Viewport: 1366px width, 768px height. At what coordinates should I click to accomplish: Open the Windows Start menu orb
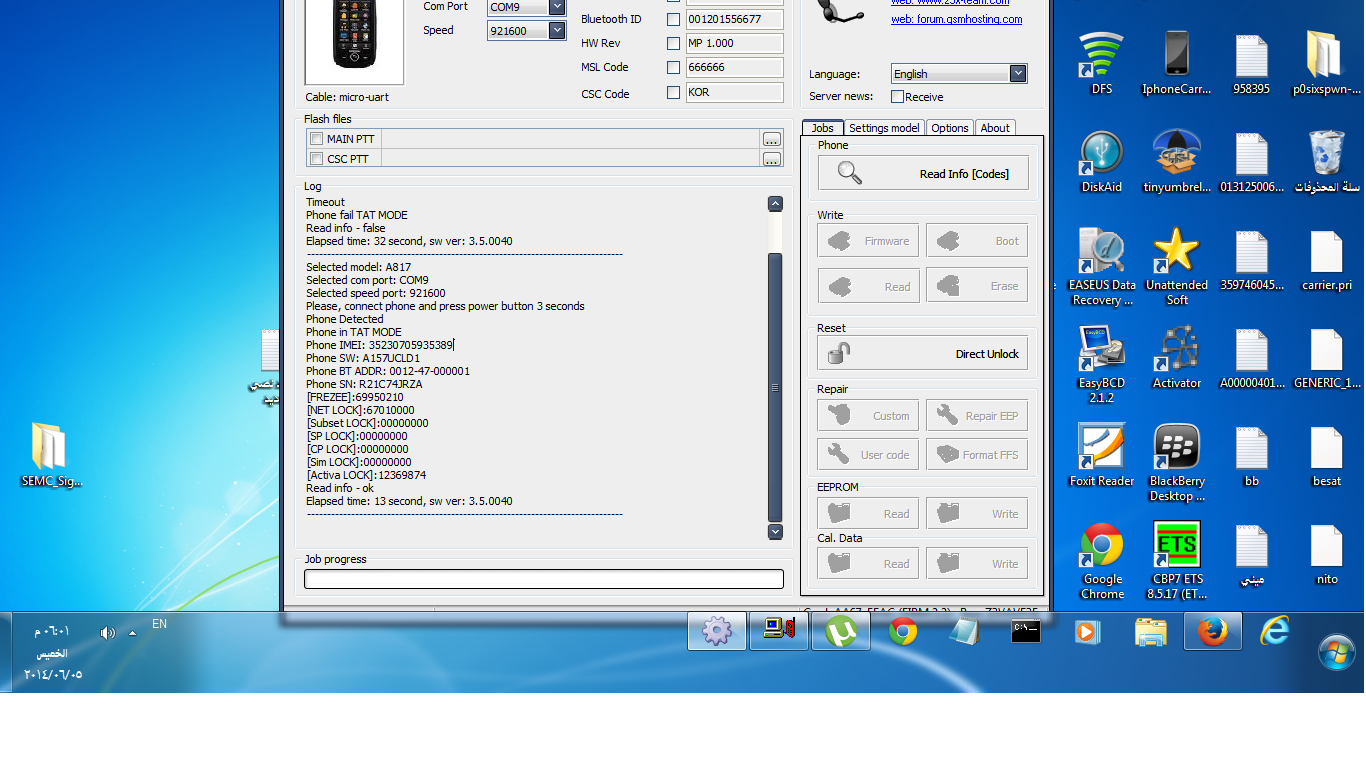point(1336,652)
